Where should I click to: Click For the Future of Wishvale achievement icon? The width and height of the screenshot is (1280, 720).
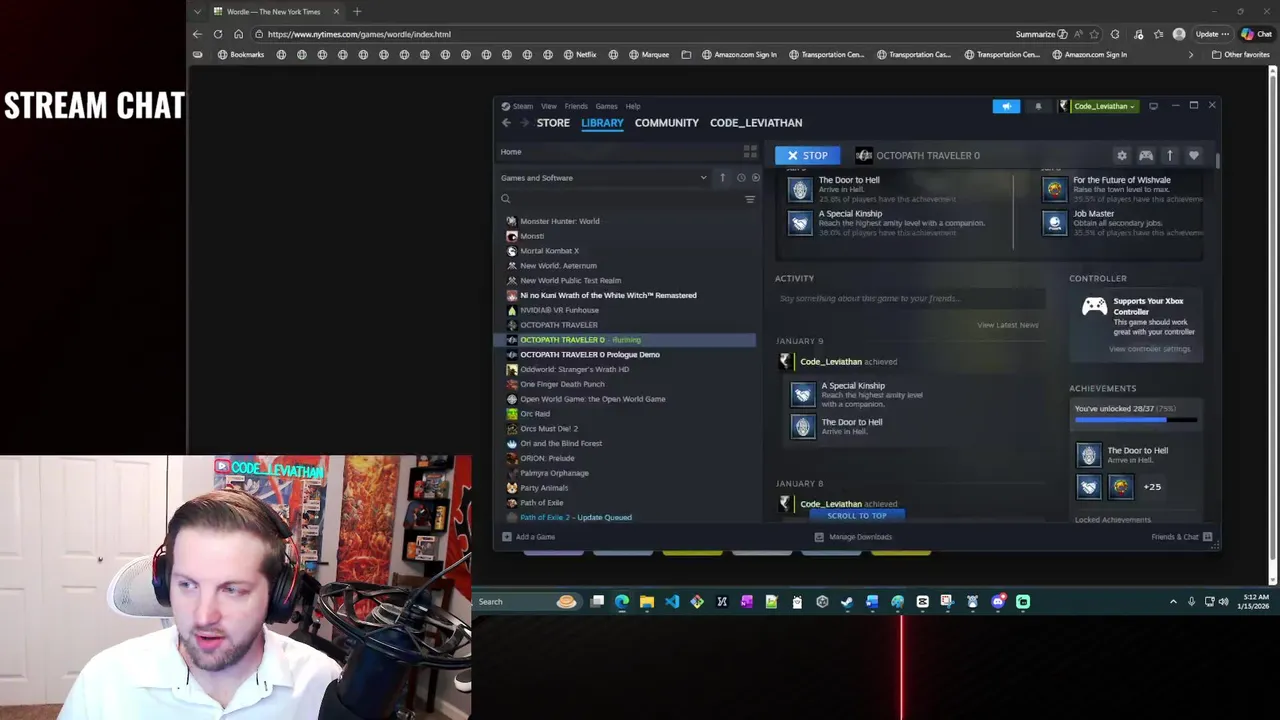(x=1055, y=188)
